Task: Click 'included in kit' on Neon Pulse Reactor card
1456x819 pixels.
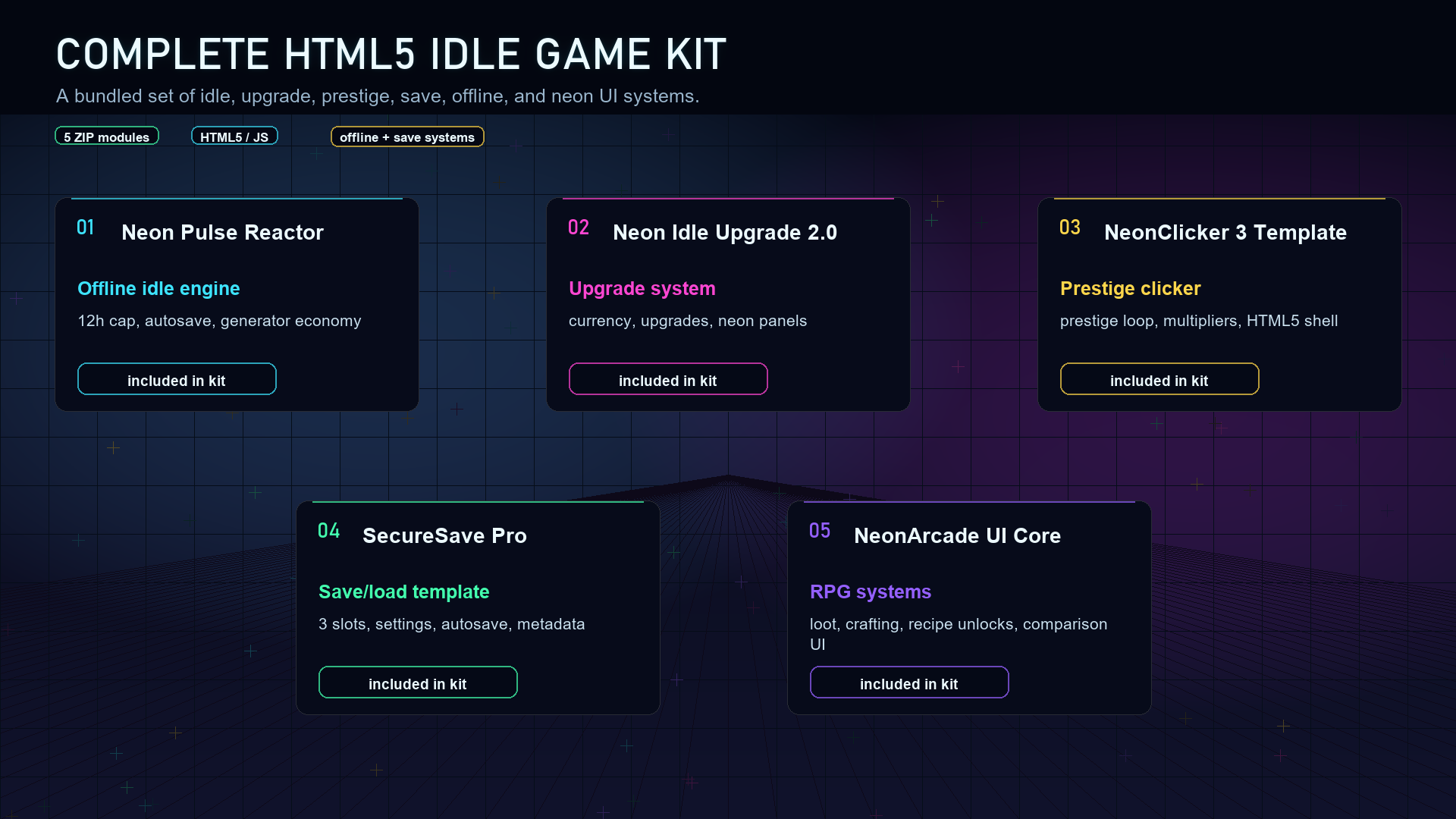Action: (x=177, y=379)
